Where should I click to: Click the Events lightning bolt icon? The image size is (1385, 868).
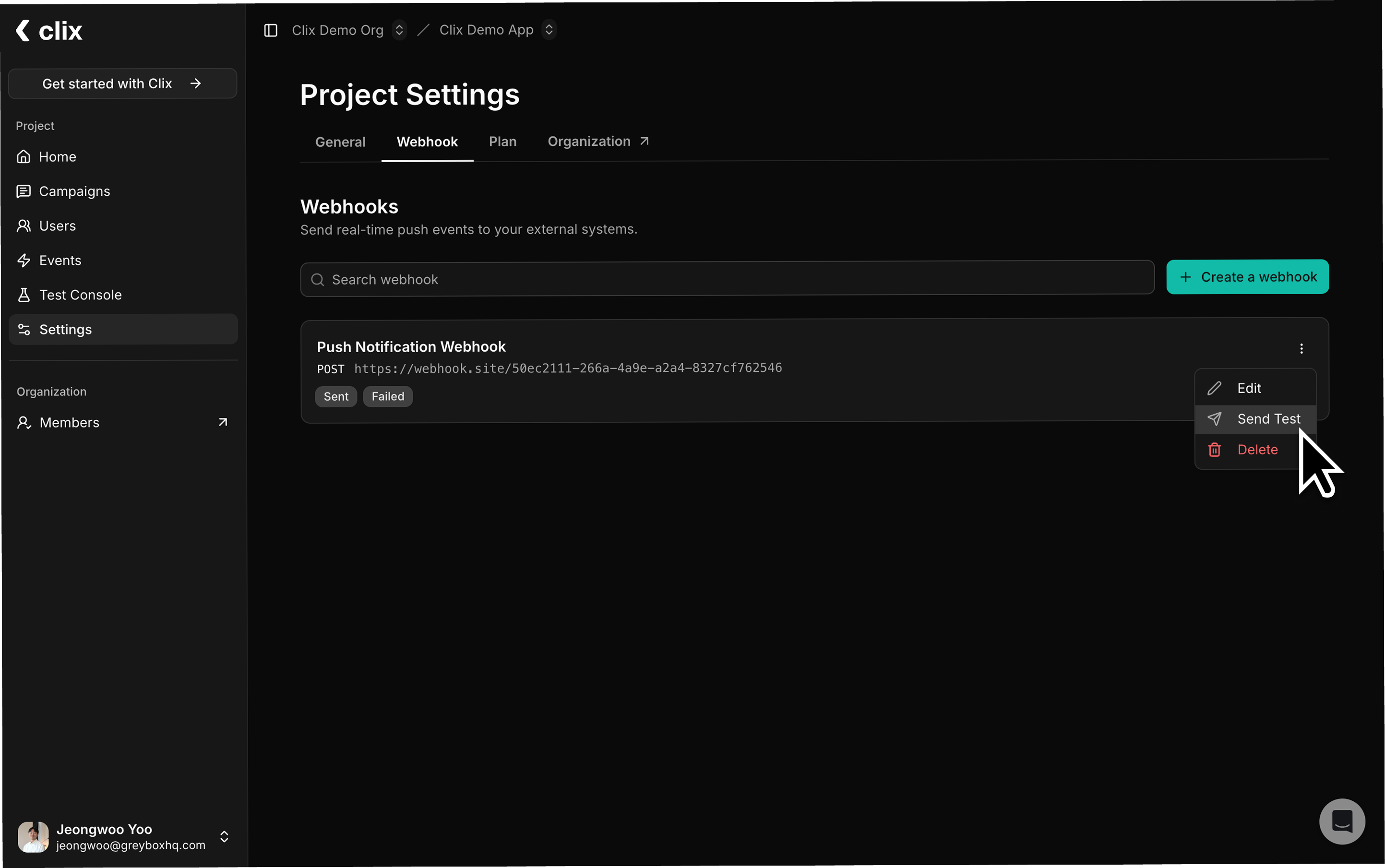[24, 260]
